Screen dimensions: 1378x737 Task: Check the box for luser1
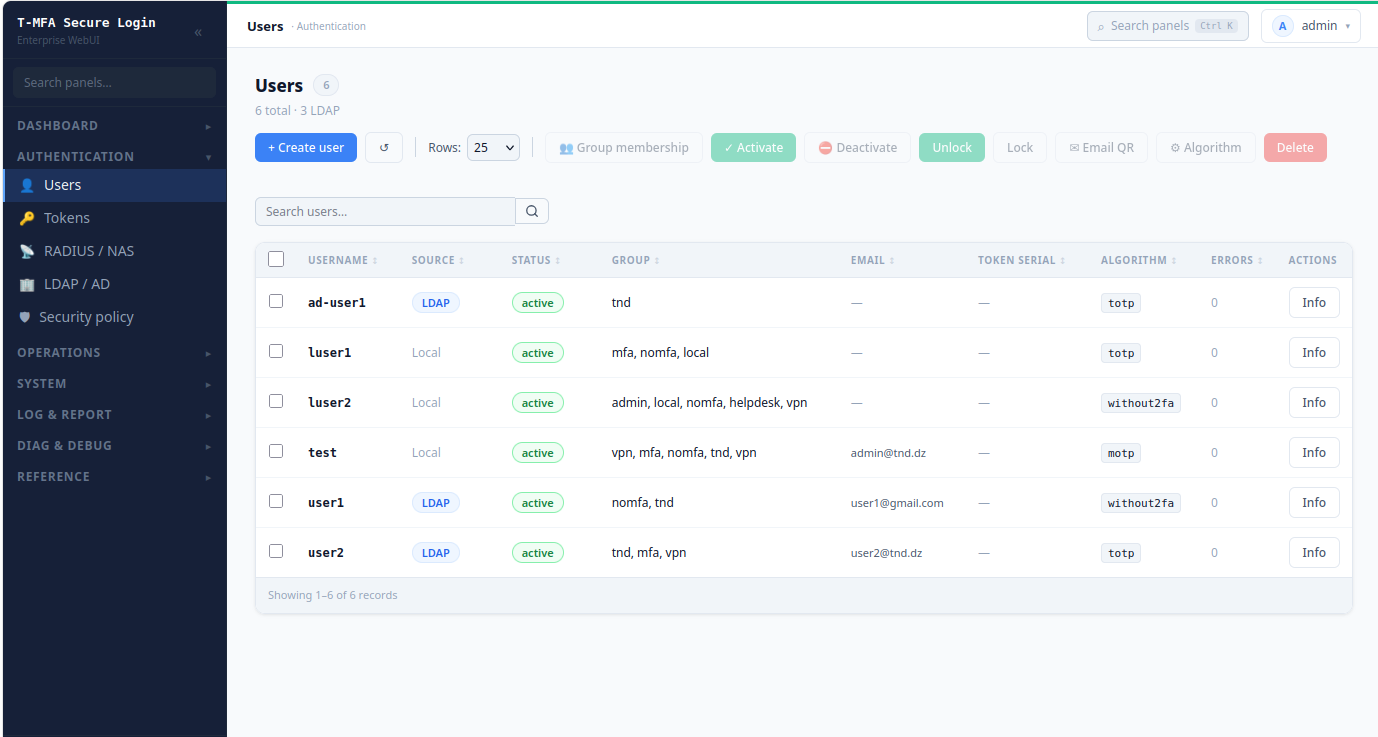[x=276, y=351]
